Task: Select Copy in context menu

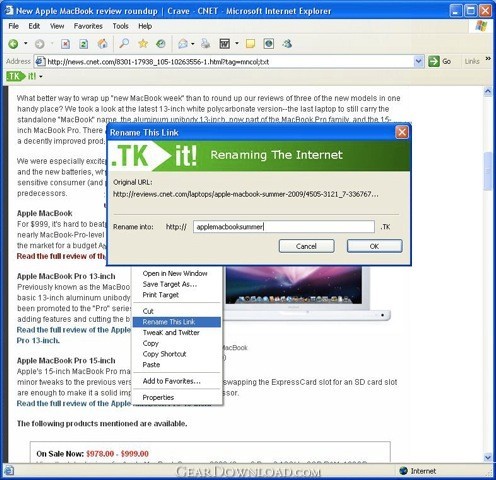Action: pos(177,343)
